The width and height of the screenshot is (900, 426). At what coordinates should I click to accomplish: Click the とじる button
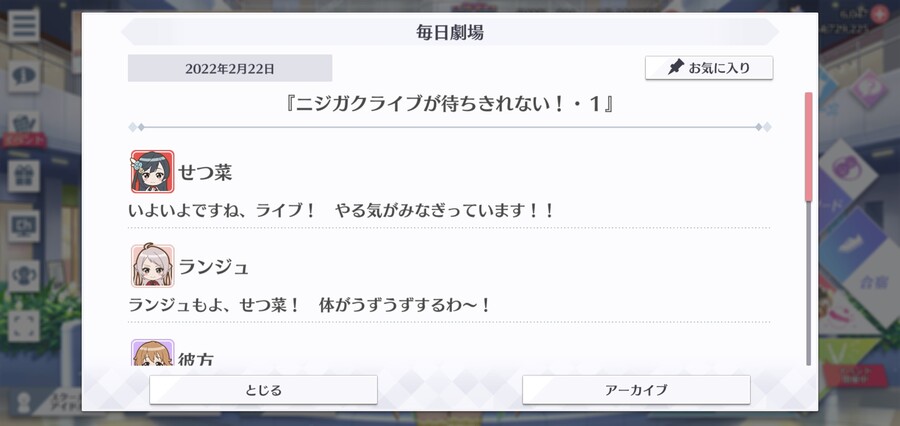[x=263, y=390]
